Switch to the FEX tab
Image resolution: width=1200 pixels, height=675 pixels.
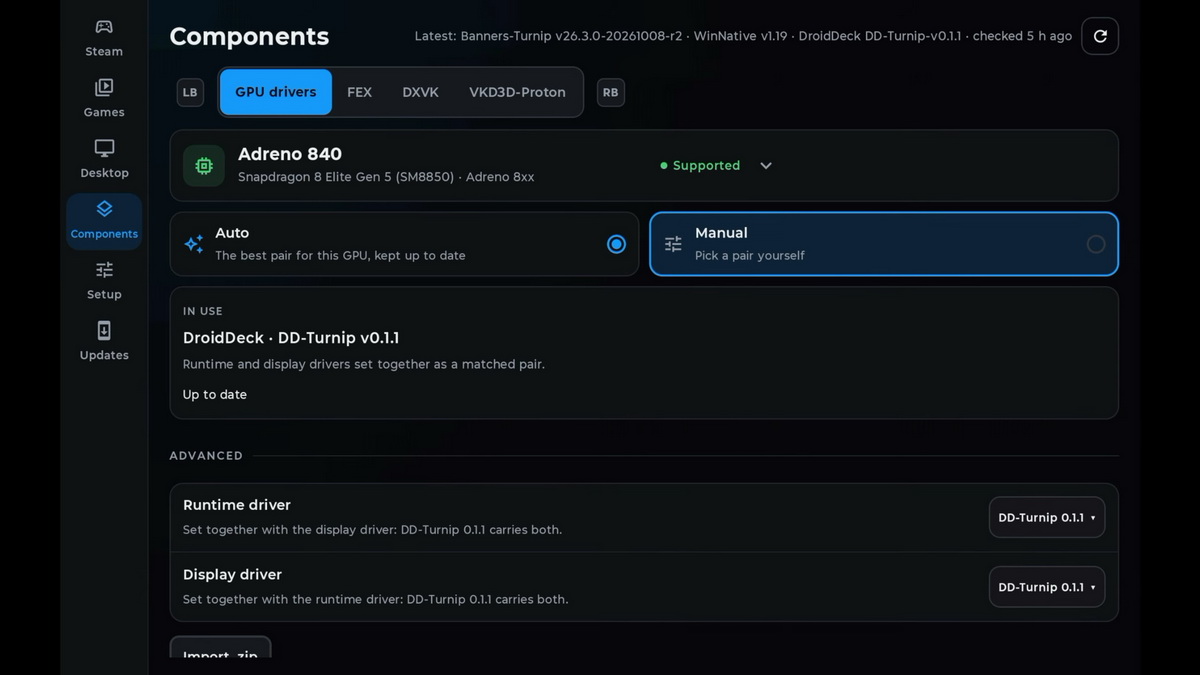point(359,92)
